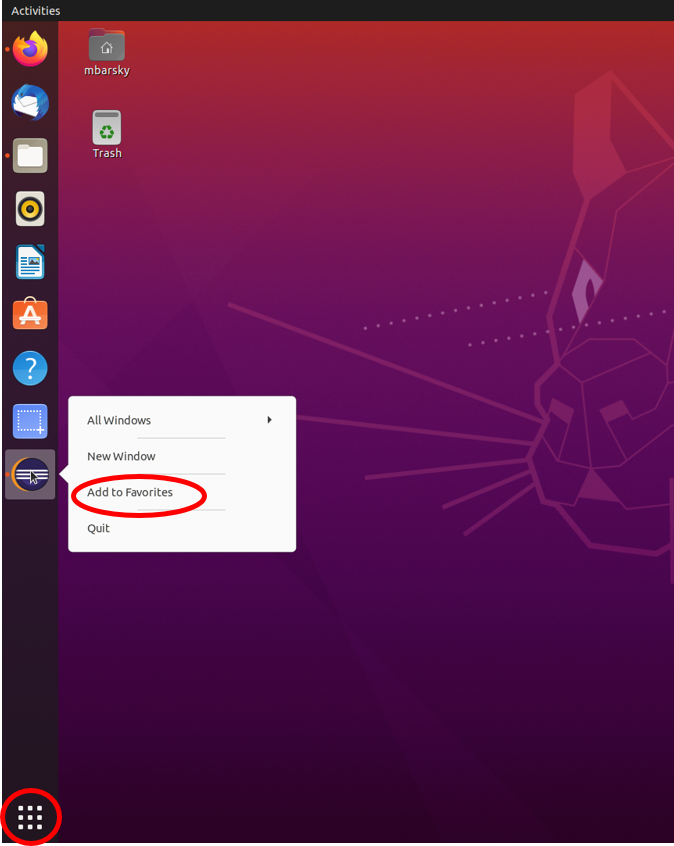Click the Eclipse icon in the dock
The height and width of the screenshot is (846, 674).
pos(30,474)
